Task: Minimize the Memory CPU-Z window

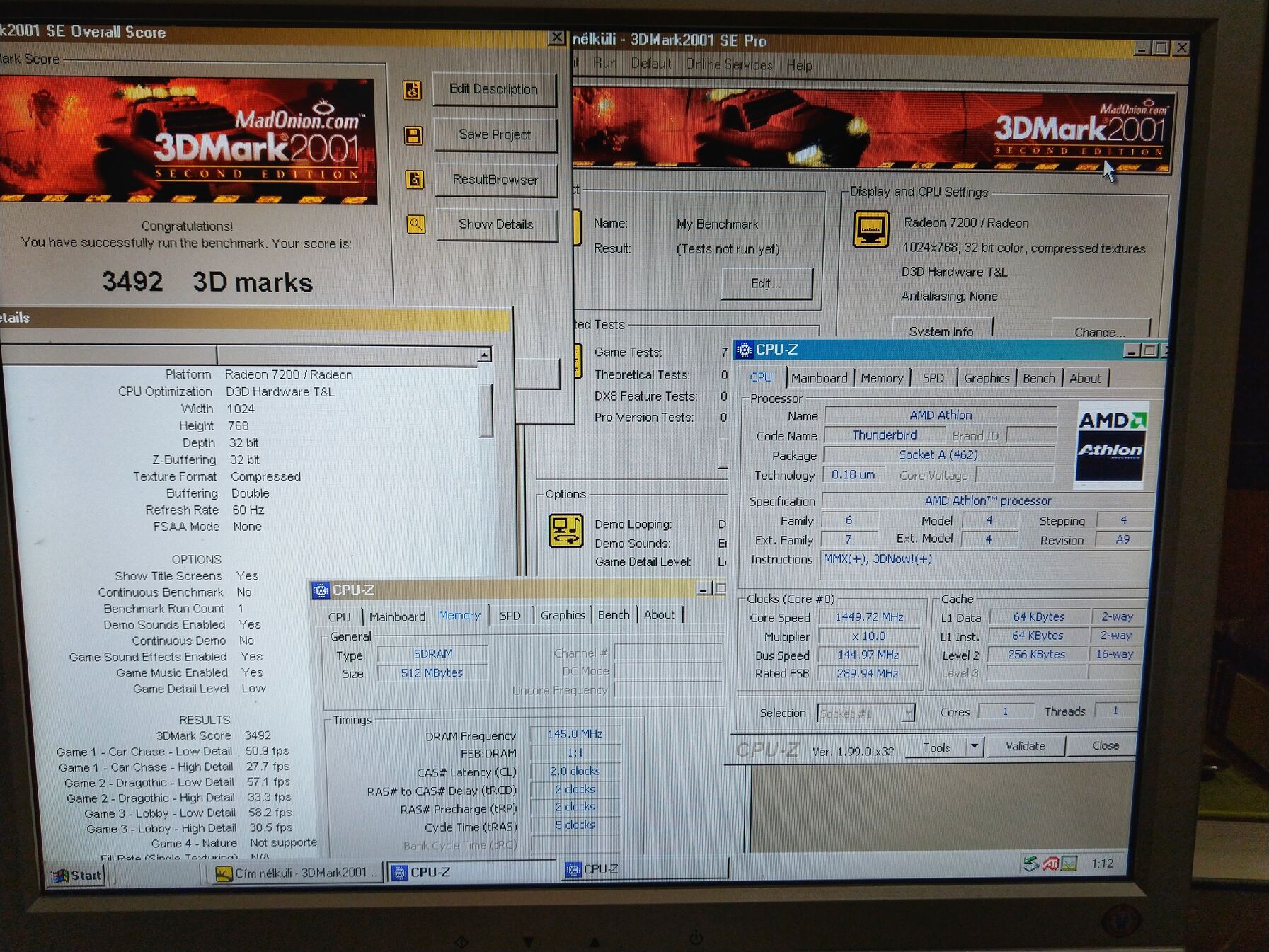Action: [x=704, y=589]
